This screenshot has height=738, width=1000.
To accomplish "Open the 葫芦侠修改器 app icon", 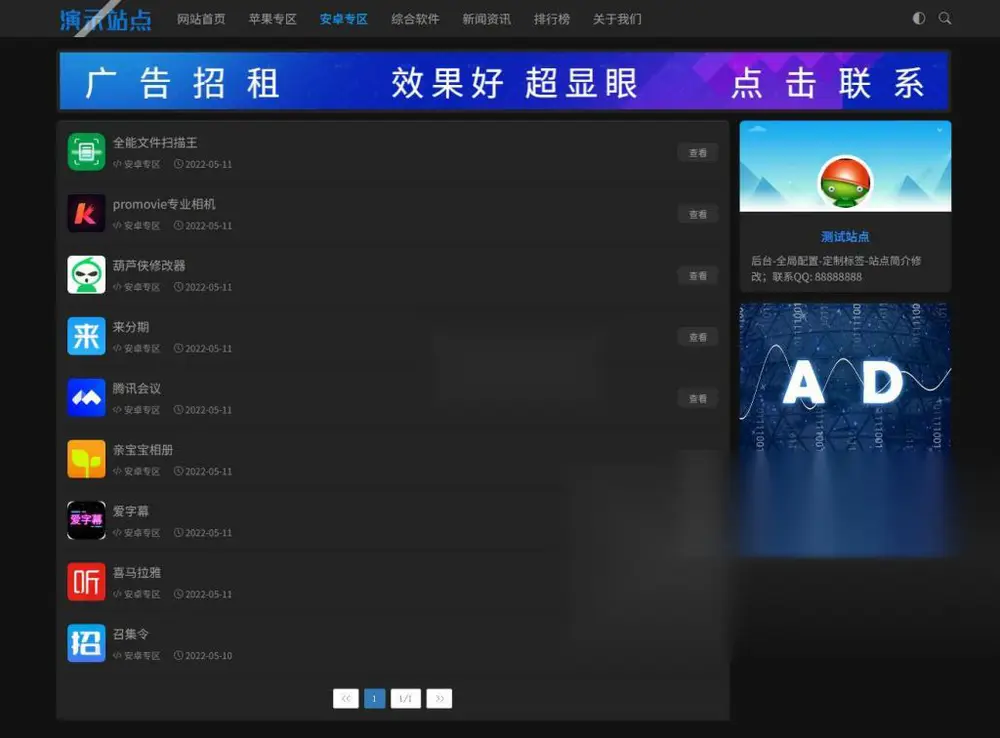I will [x=86, y=274].
